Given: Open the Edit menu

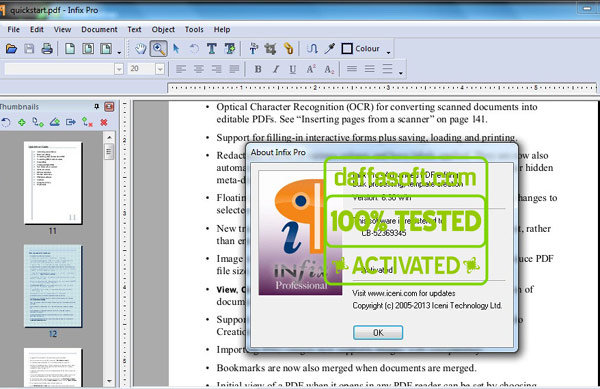Looking at the screenshot, I should (x=37, y=29).
